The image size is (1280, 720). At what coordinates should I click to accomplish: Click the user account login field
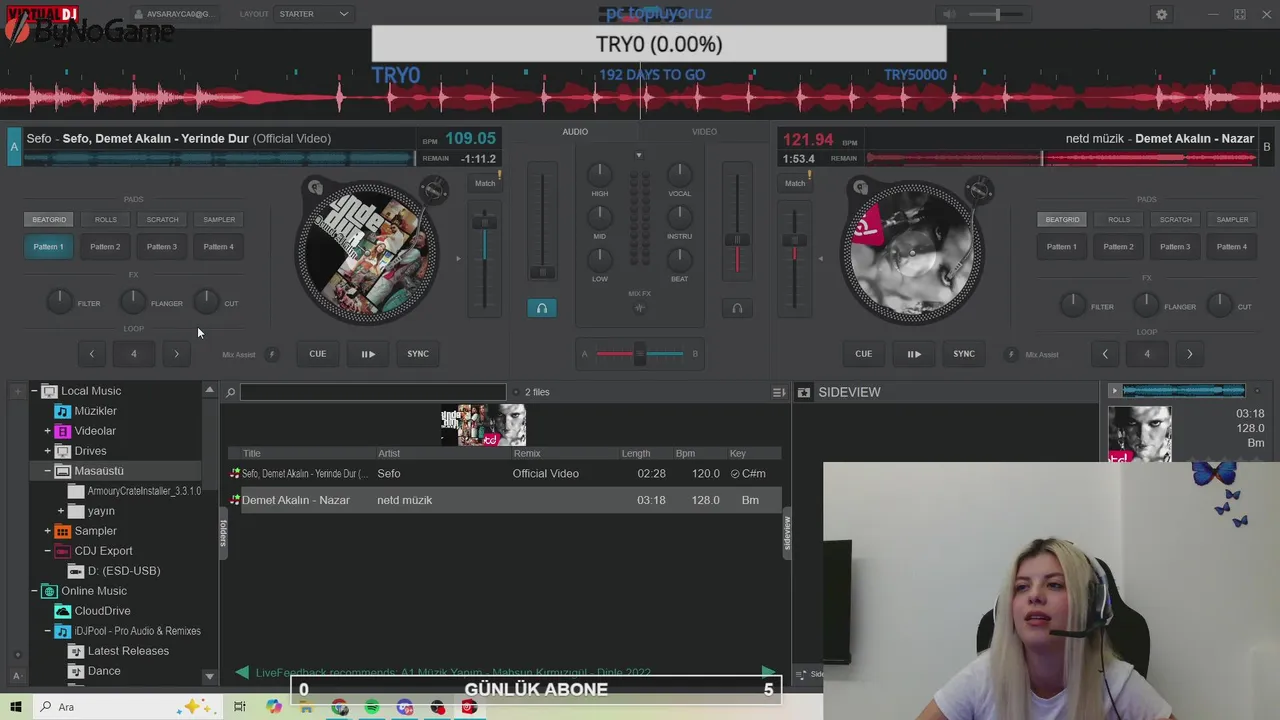click(x=175, y=14)
